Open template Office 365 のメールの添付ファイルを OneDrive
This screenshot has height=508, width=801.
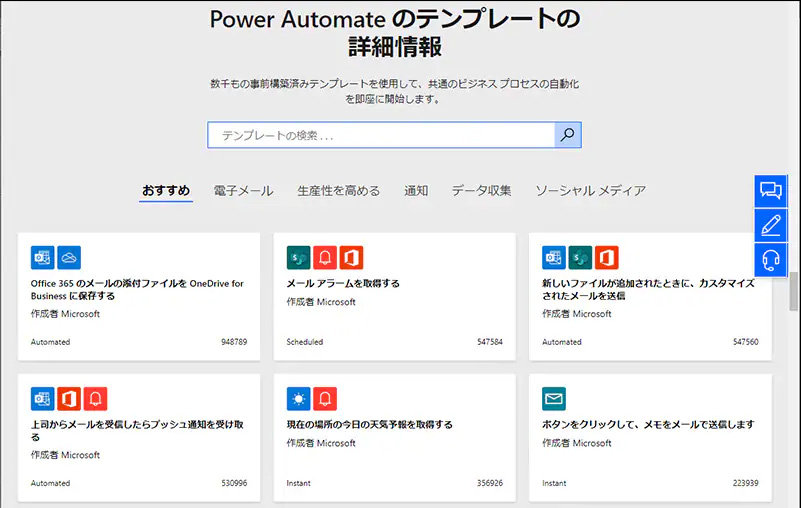pos(137,289)
